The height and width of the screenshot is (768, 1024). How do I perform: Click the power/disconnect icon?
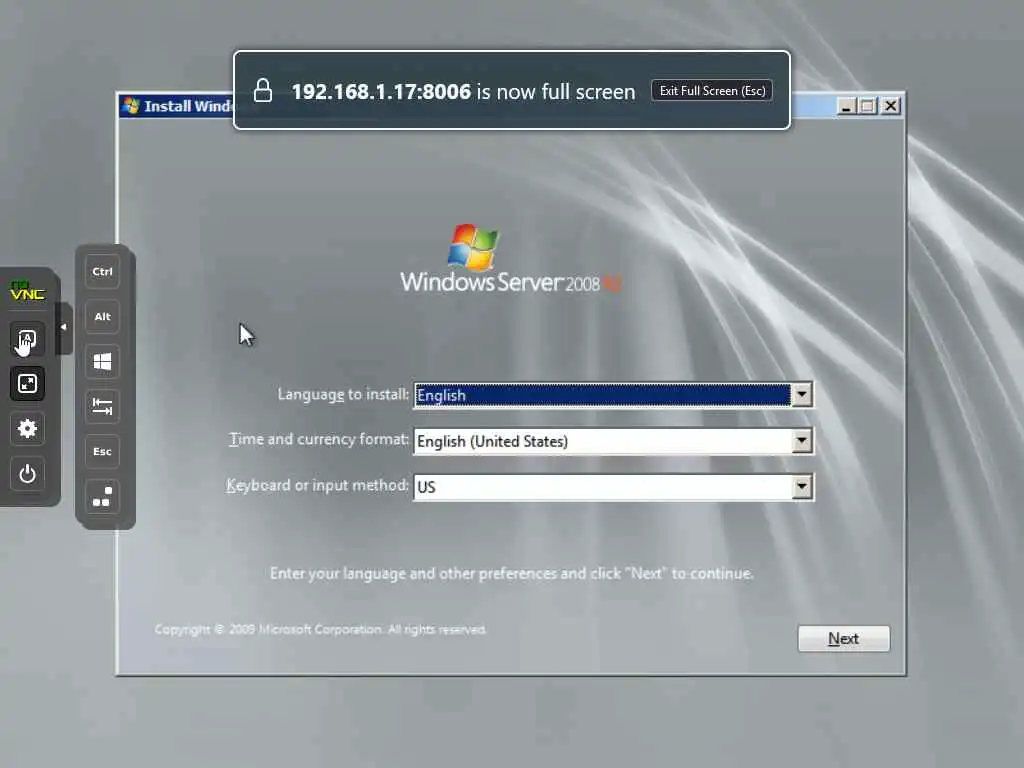pyautogui.click(x=27, y=473)
